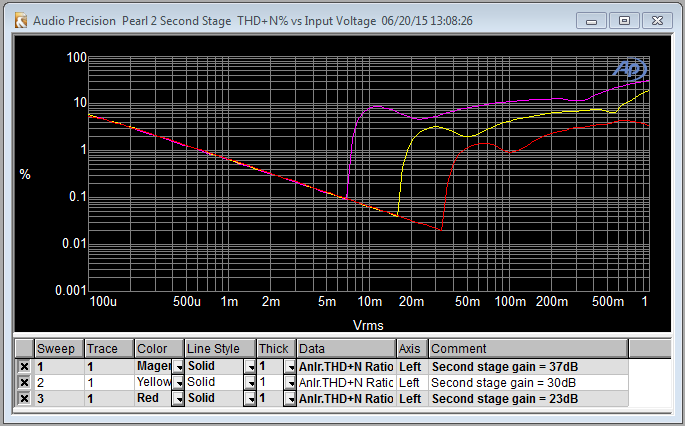Click Anlr.THD+N Ratio data cell in sweep 1
The image size is (685, 426).
pos(346,367)
